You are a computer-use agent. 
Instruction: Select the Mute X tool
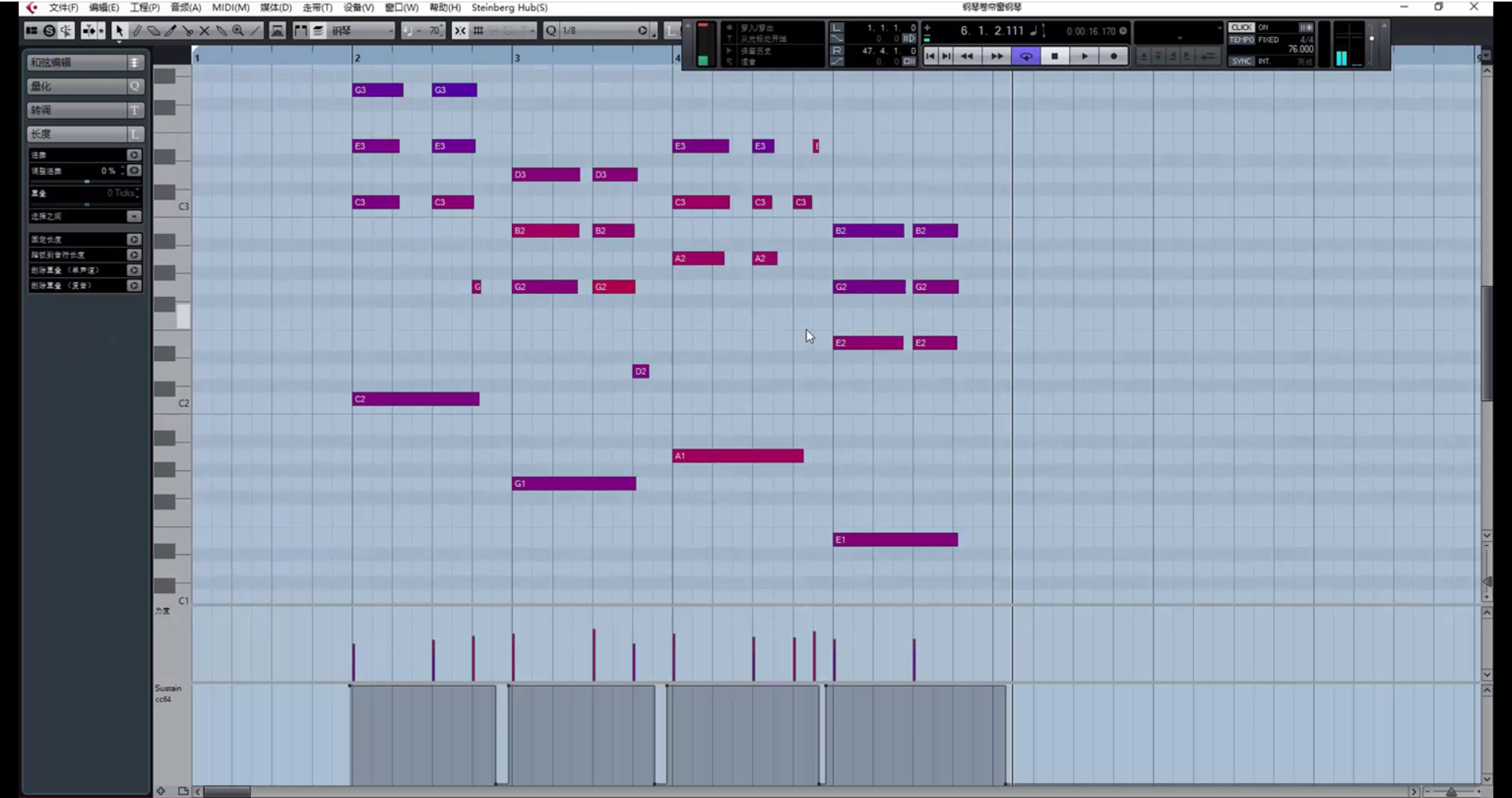point(204,31)
